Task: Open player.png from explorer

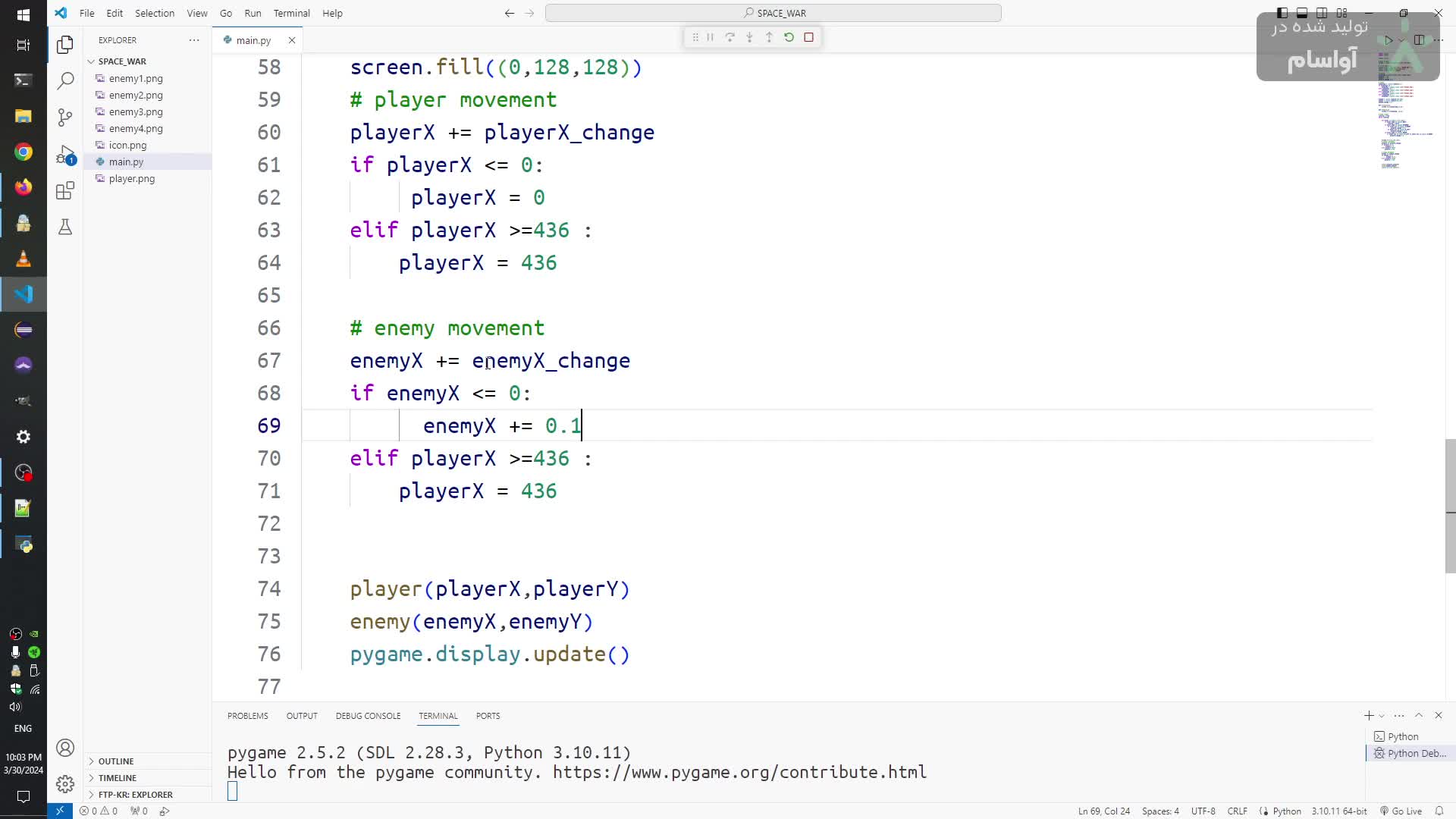Action: point(131,179)
